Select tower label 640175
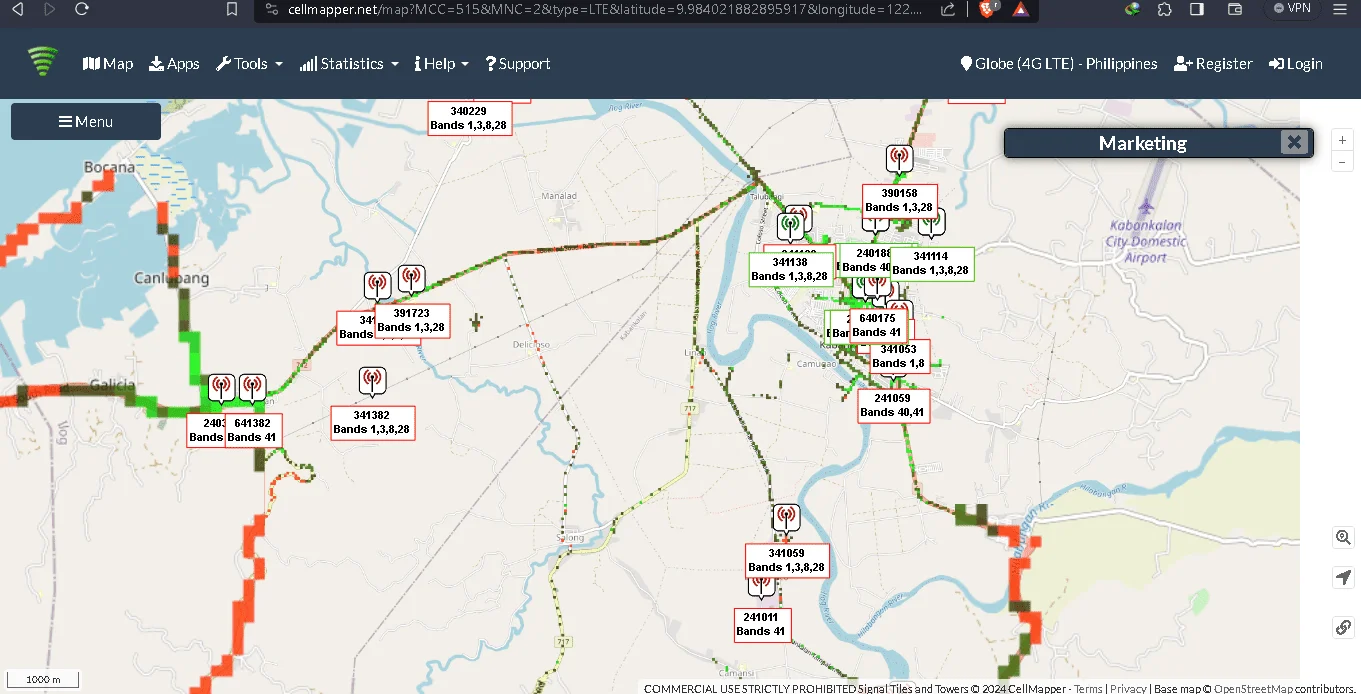Viewport: 1361px width, 694px height. (877, 325)
